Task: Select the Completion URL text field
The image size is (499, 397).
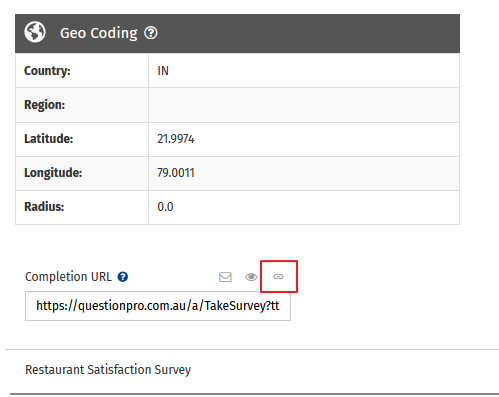Action: (x=158, y=306)
